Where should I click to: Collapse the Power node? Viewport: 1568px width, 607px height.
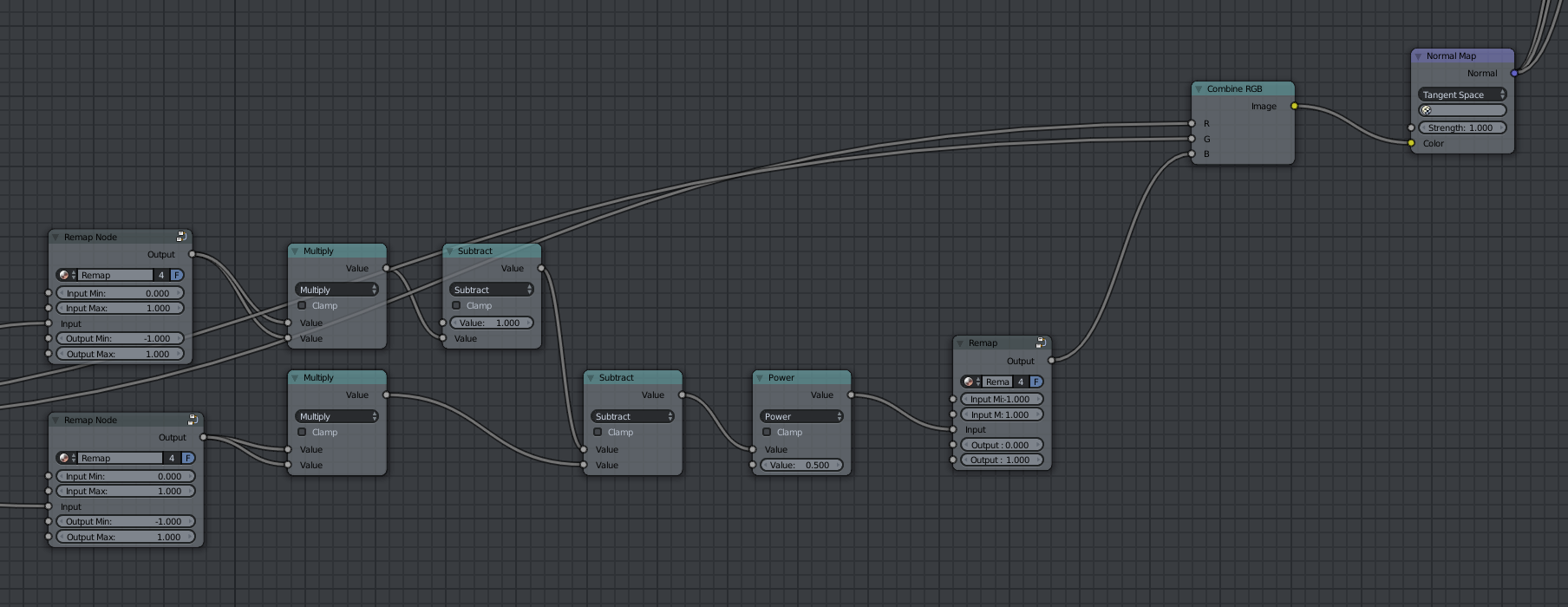click(760, 377)
